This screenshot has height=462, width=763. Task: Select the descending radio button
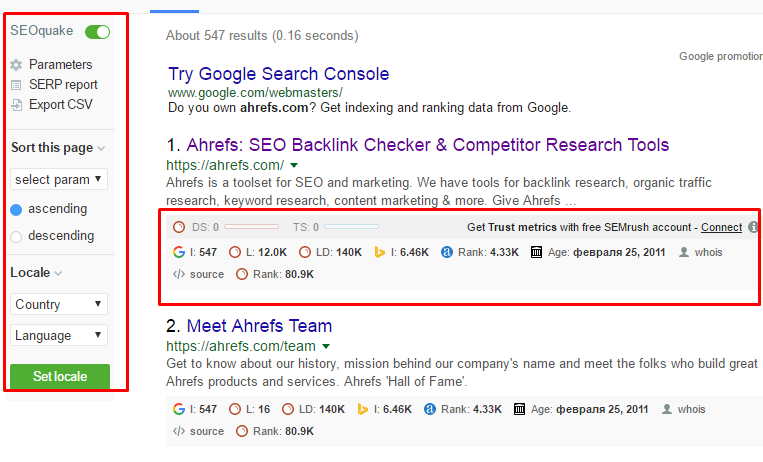click(x=16, y=237)
